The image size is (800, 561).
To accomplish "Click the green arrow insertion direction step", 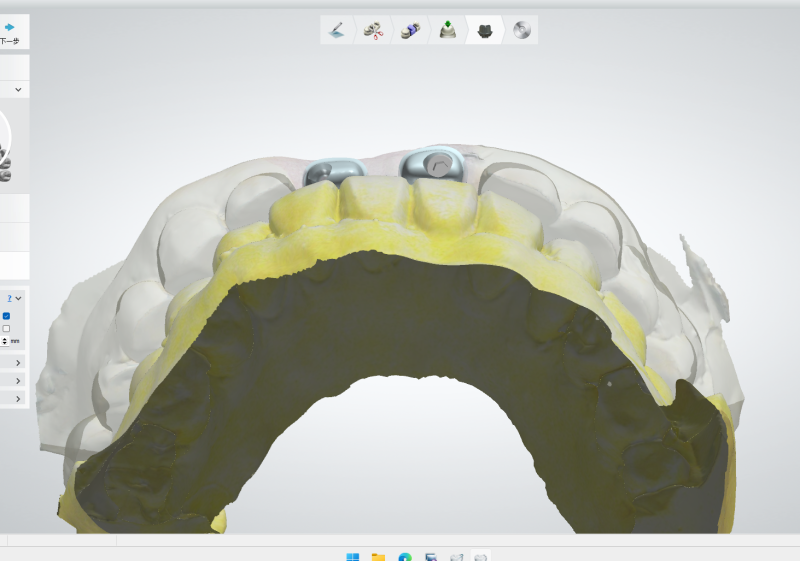I will [448, 30].
